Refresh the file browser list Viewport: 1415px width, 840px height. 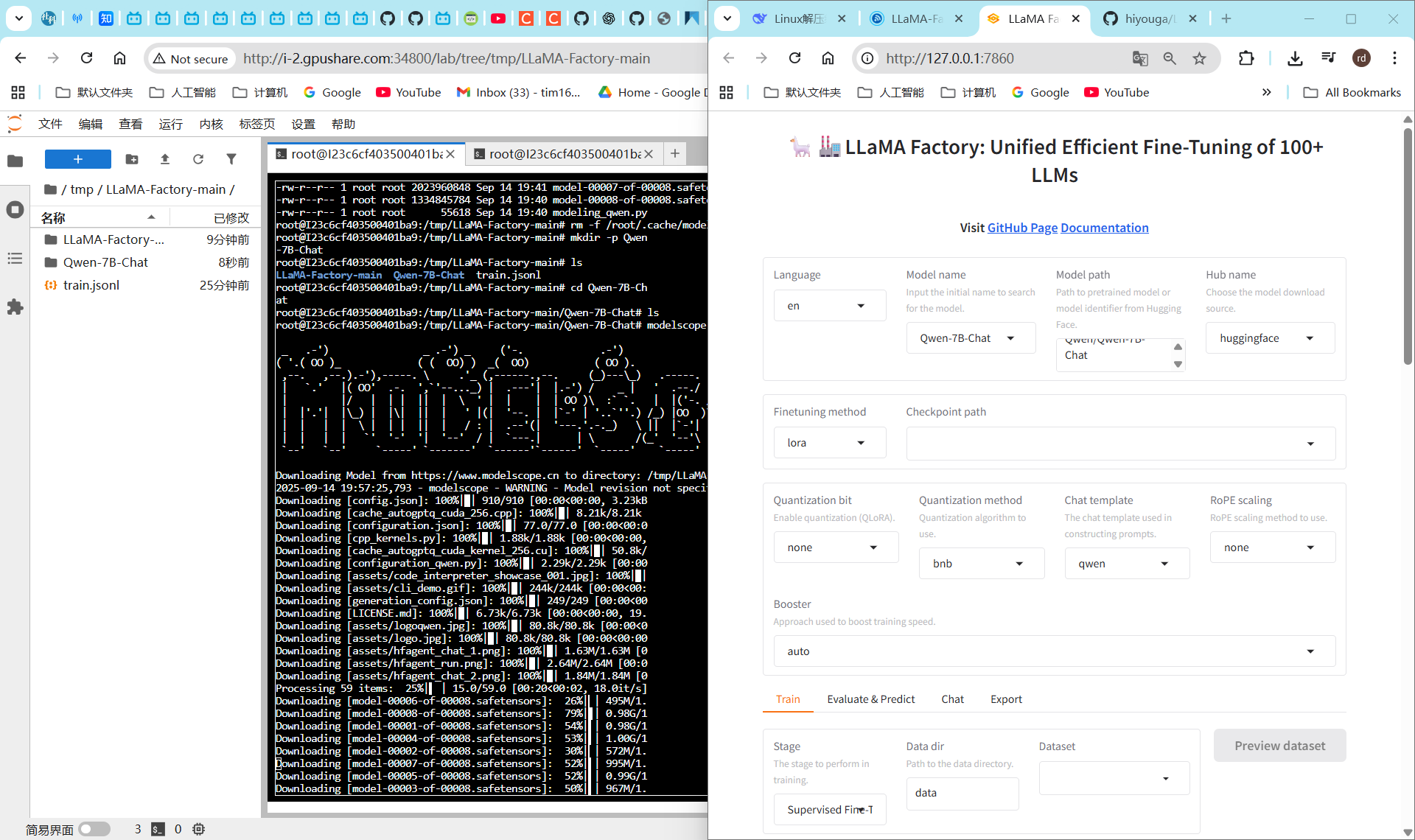coord(198,159)
